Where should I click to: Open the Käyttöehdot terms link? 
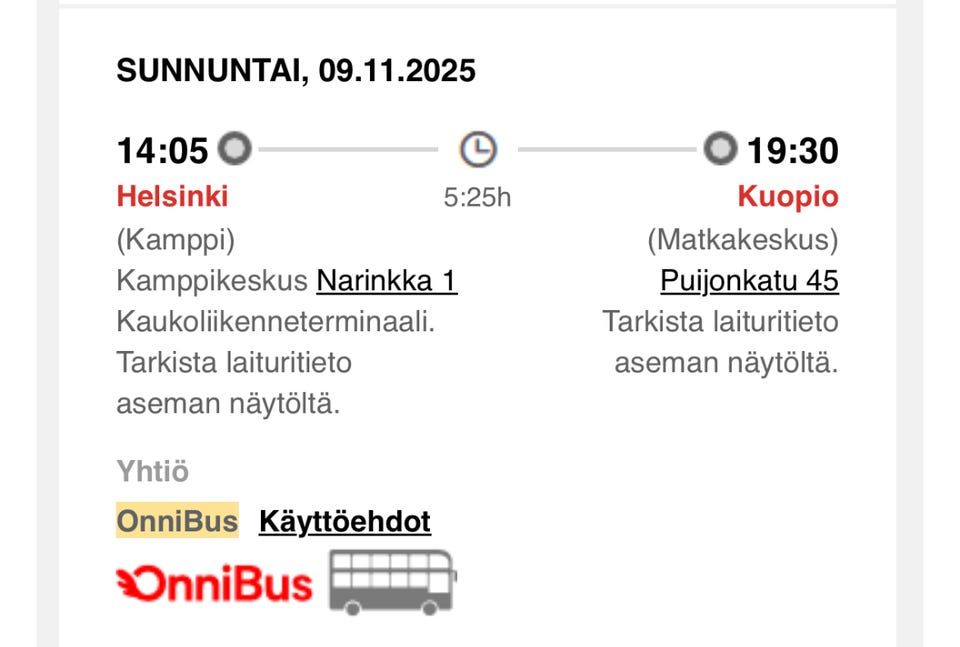click(x=345, y=521)
